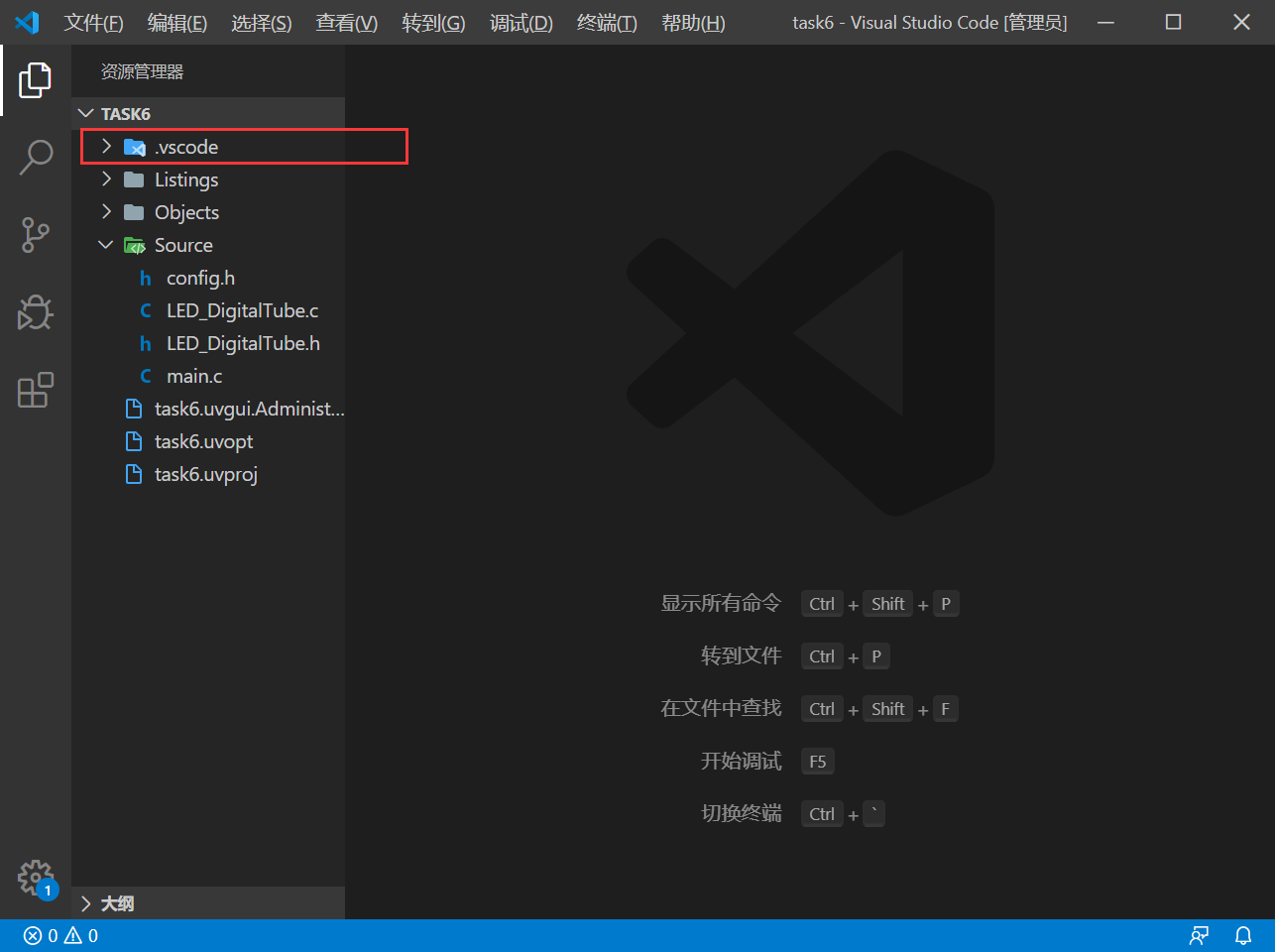Click the Source folder icon
1275x952 pixels.
click(135, 245)
